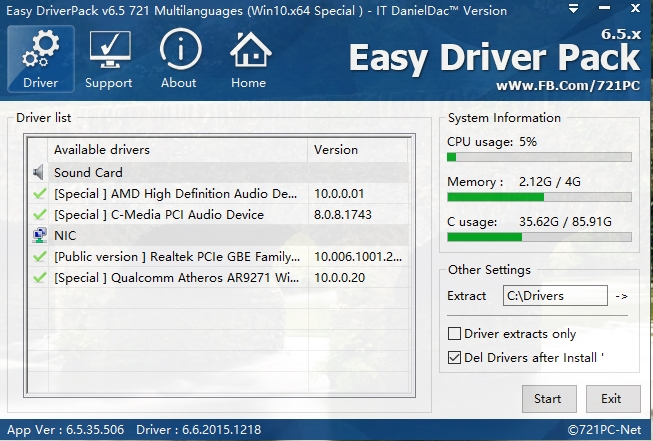Select the Sound Card category row

(219, 172)
